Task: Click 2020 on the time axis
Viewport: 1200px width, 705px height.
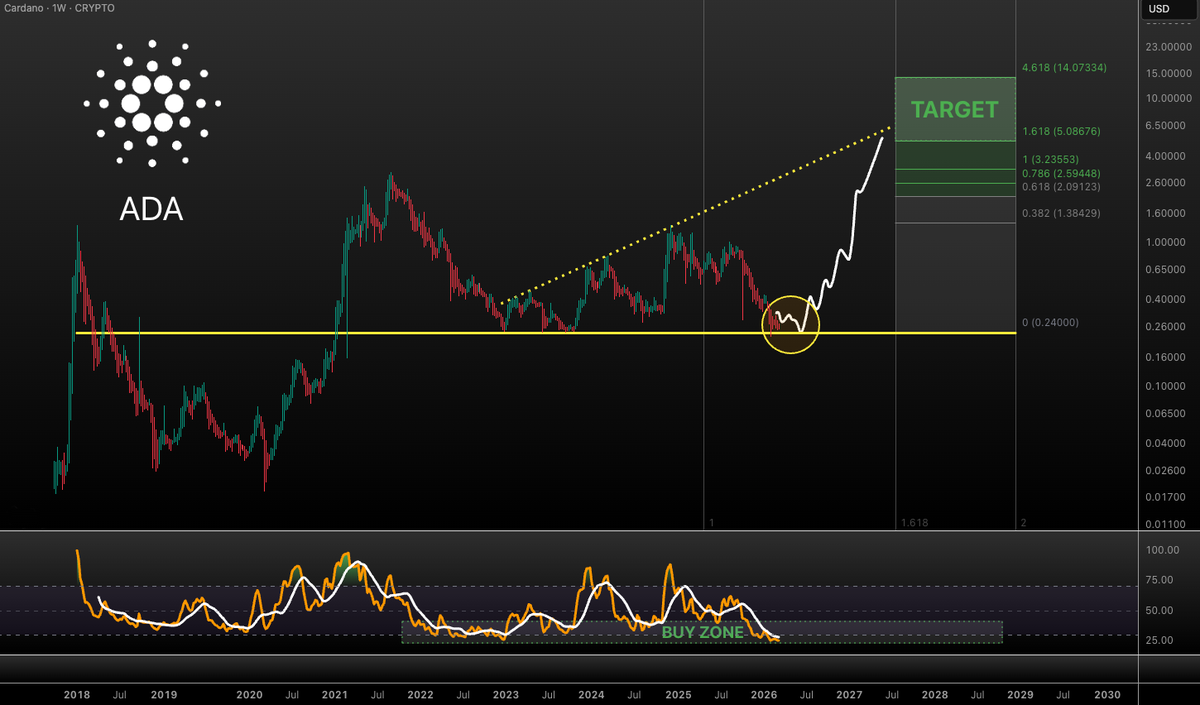Action: (x=249, y=693)
